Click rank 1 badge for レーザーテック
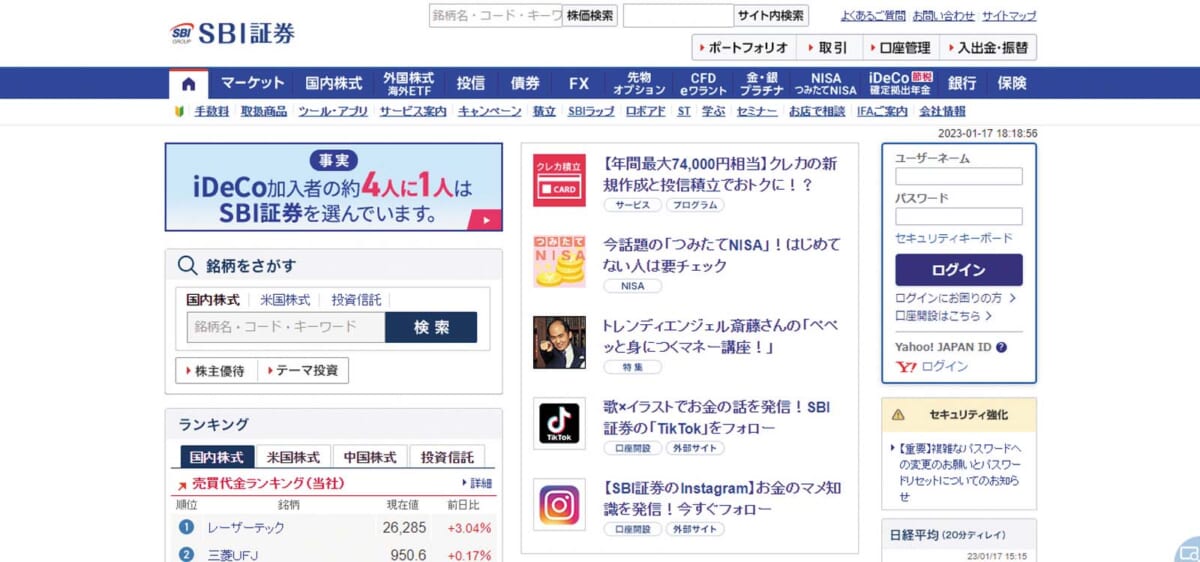 point(186,527)
